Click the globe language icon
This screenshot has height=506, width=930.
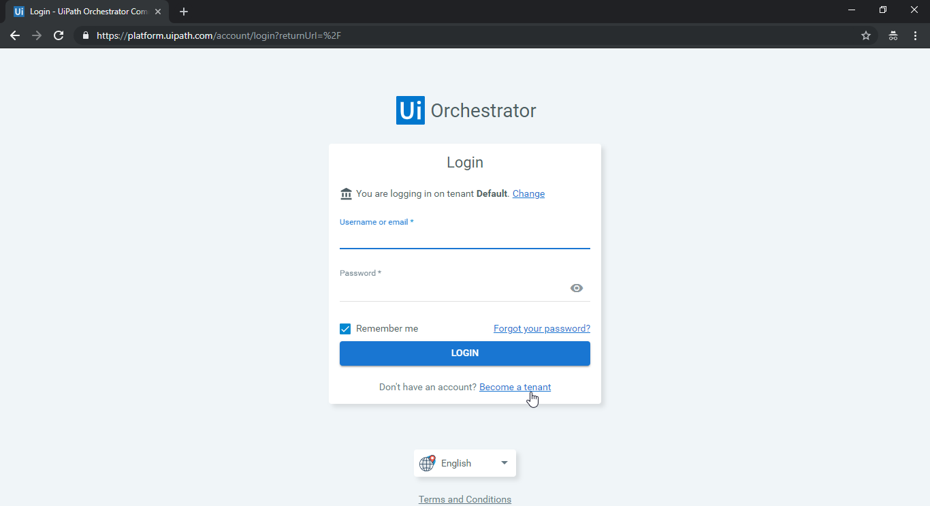pos(427,463)
